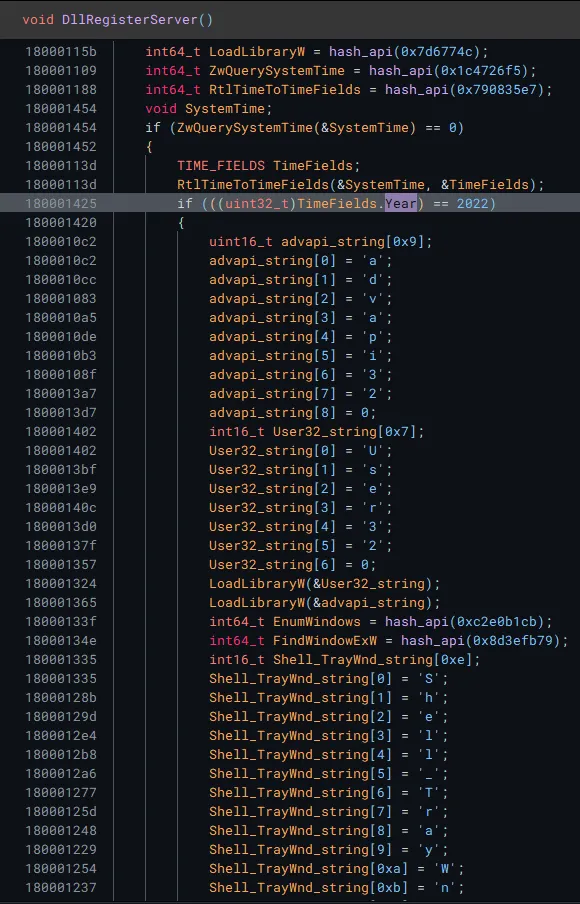This screenshot has height=904, width=580.
Task: Click the 'void' return type in the header
Action: (x=38, y=20)
